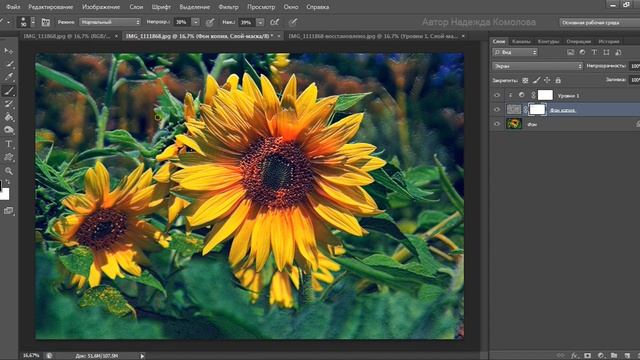Click the white background color swatch

[4, 194]
